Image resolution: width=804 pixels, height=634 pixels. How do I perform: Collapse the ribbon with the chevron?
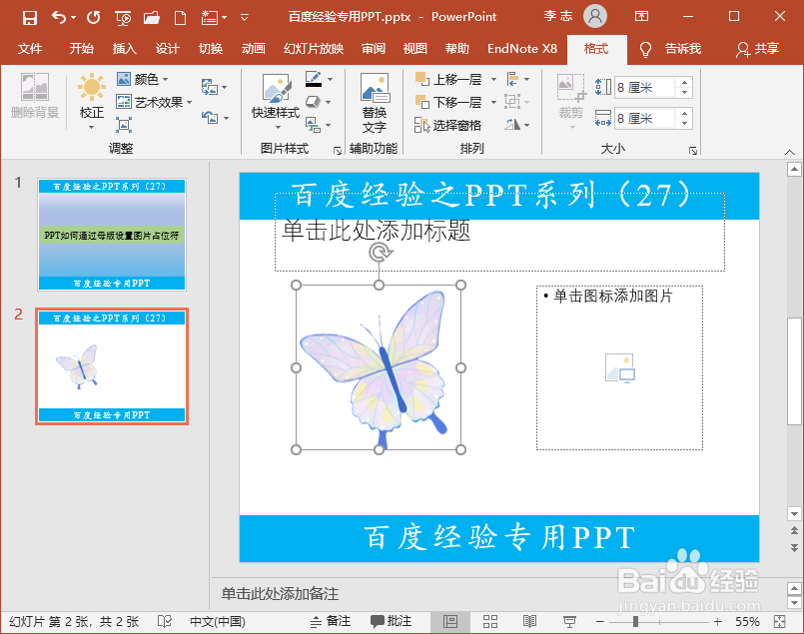coord(790,152)
